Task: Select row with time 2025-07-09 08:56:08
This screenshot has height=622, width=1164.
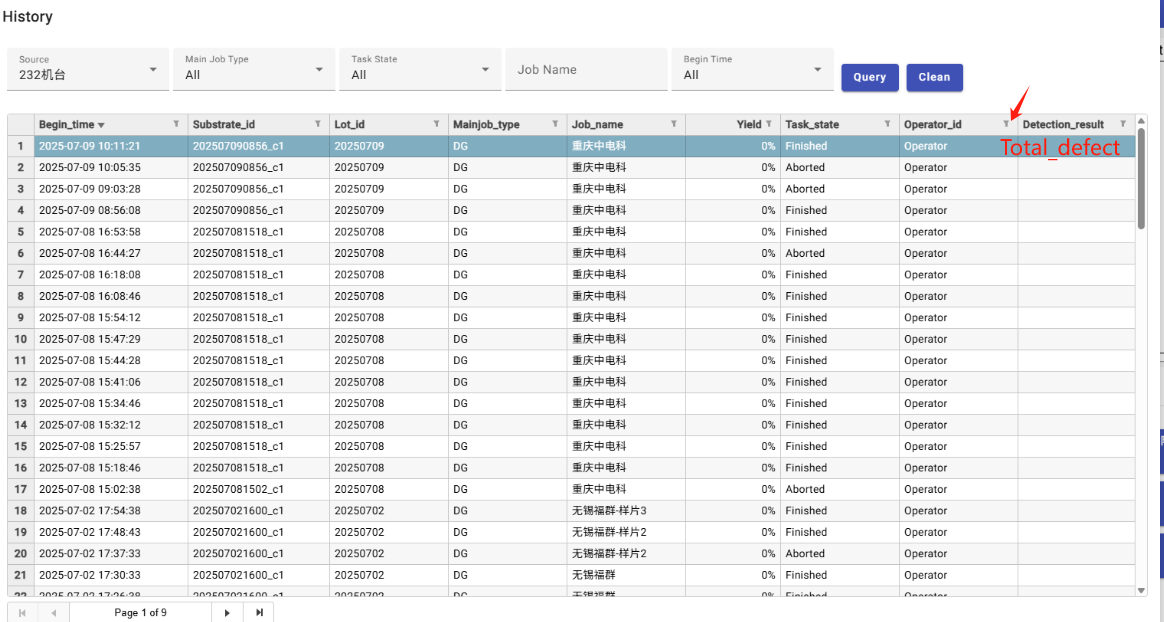Action: pyautogui.click(x=572, y=211)
